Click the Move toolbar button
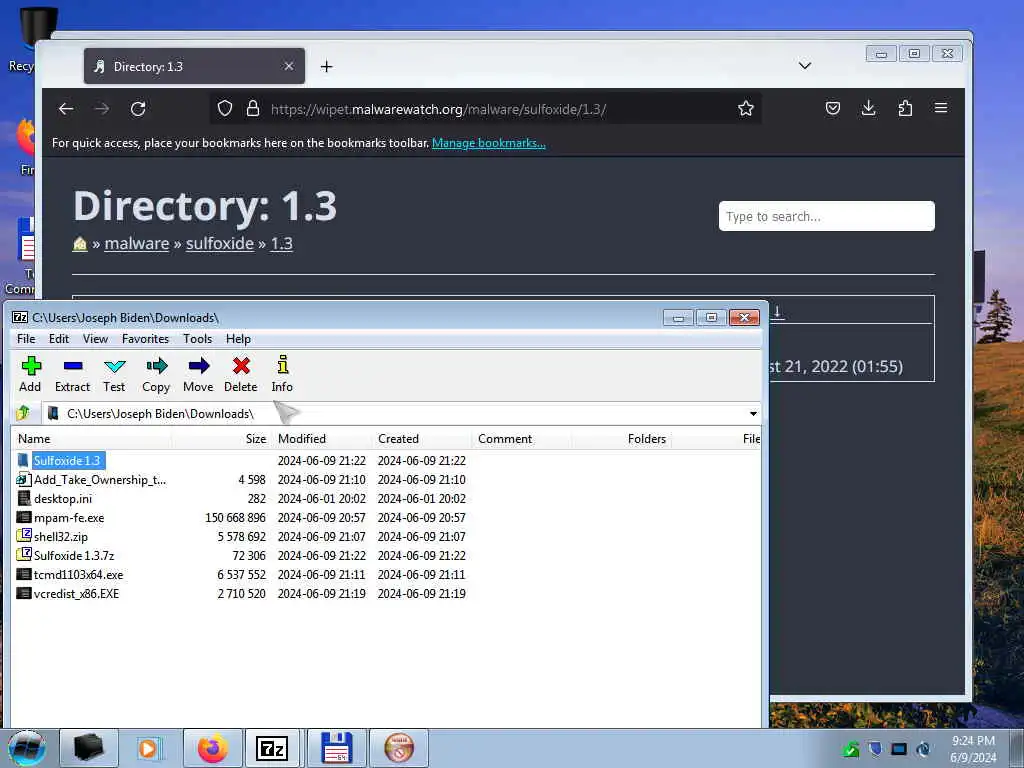Viewport: 1024px width, 768px height. [x=199, y=374]
